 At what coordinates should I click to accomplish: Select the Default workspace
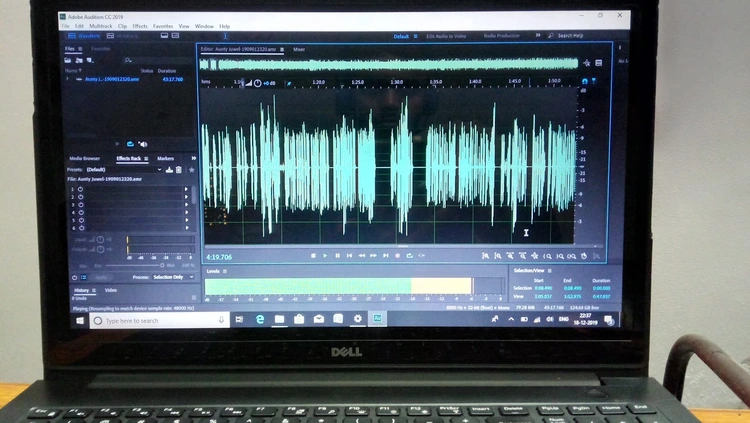pos(402,36)
